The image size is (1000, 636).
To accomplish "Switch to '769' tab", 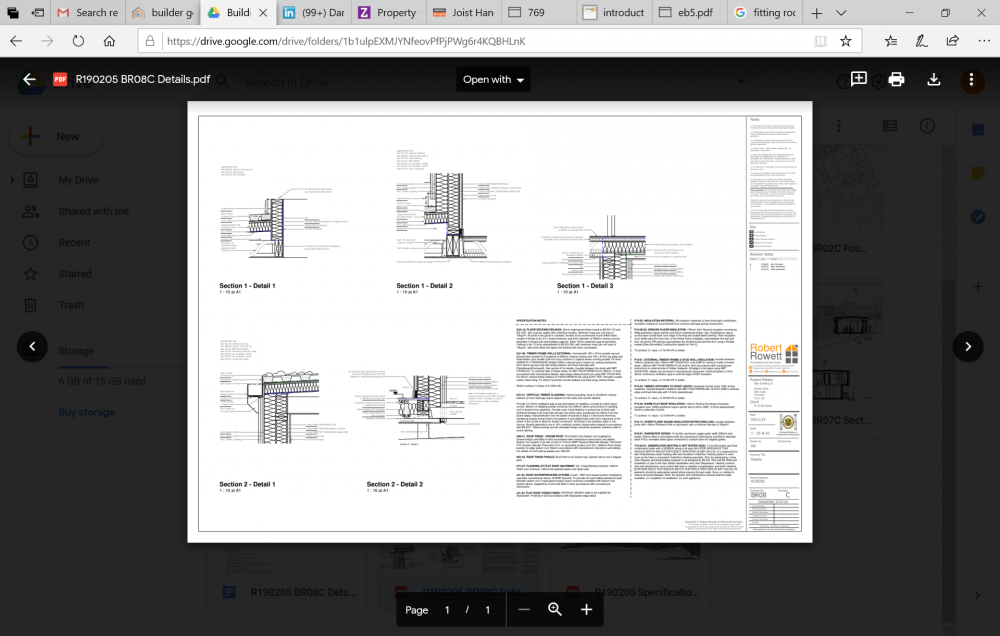I will (x=539, y=13).
